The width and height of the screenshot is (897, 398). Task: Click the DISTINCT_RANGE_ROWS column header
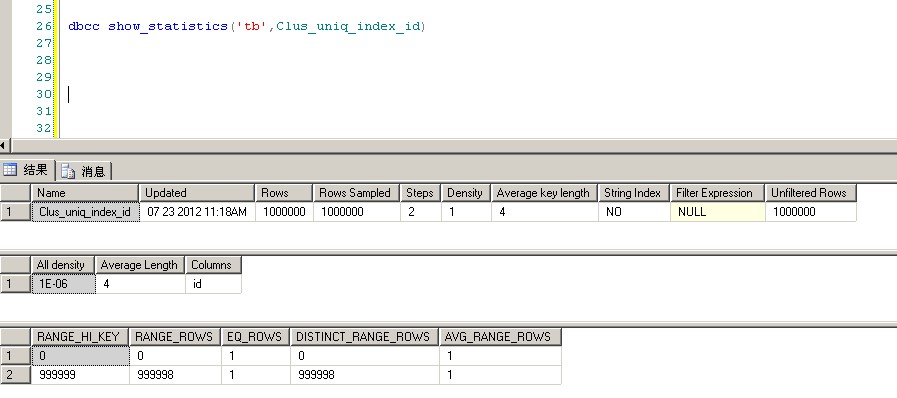click(x=364, y=337)
